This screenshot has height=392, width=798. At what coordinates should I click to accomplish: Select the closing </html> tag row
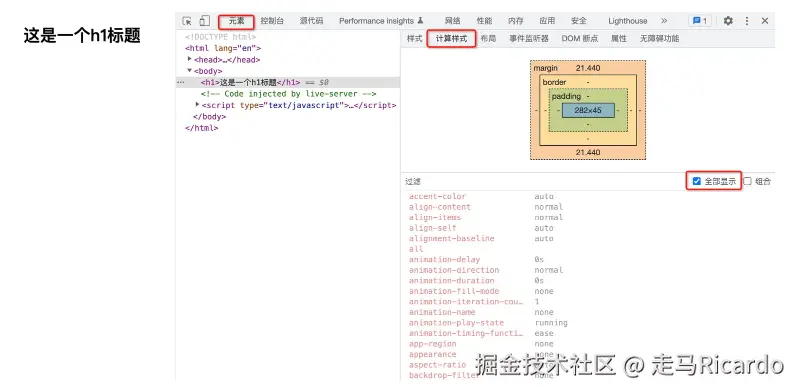point(202,128)
